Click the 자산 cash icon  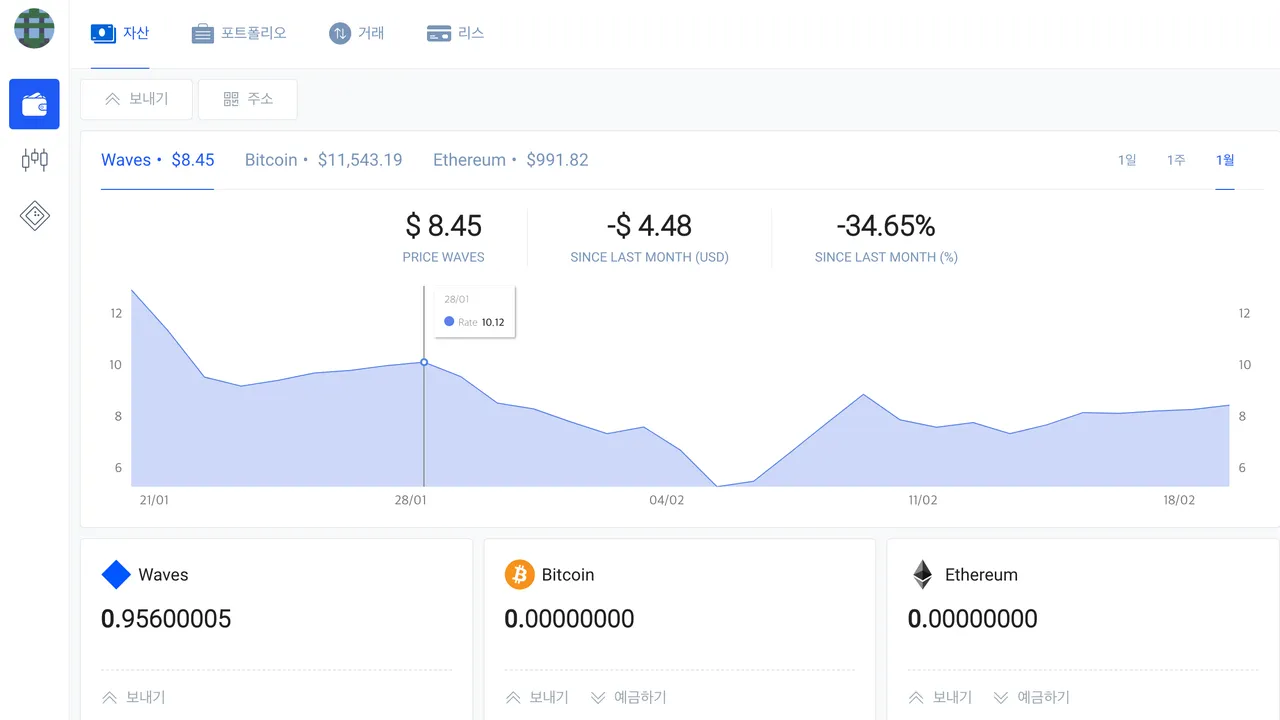coord(103,33)
